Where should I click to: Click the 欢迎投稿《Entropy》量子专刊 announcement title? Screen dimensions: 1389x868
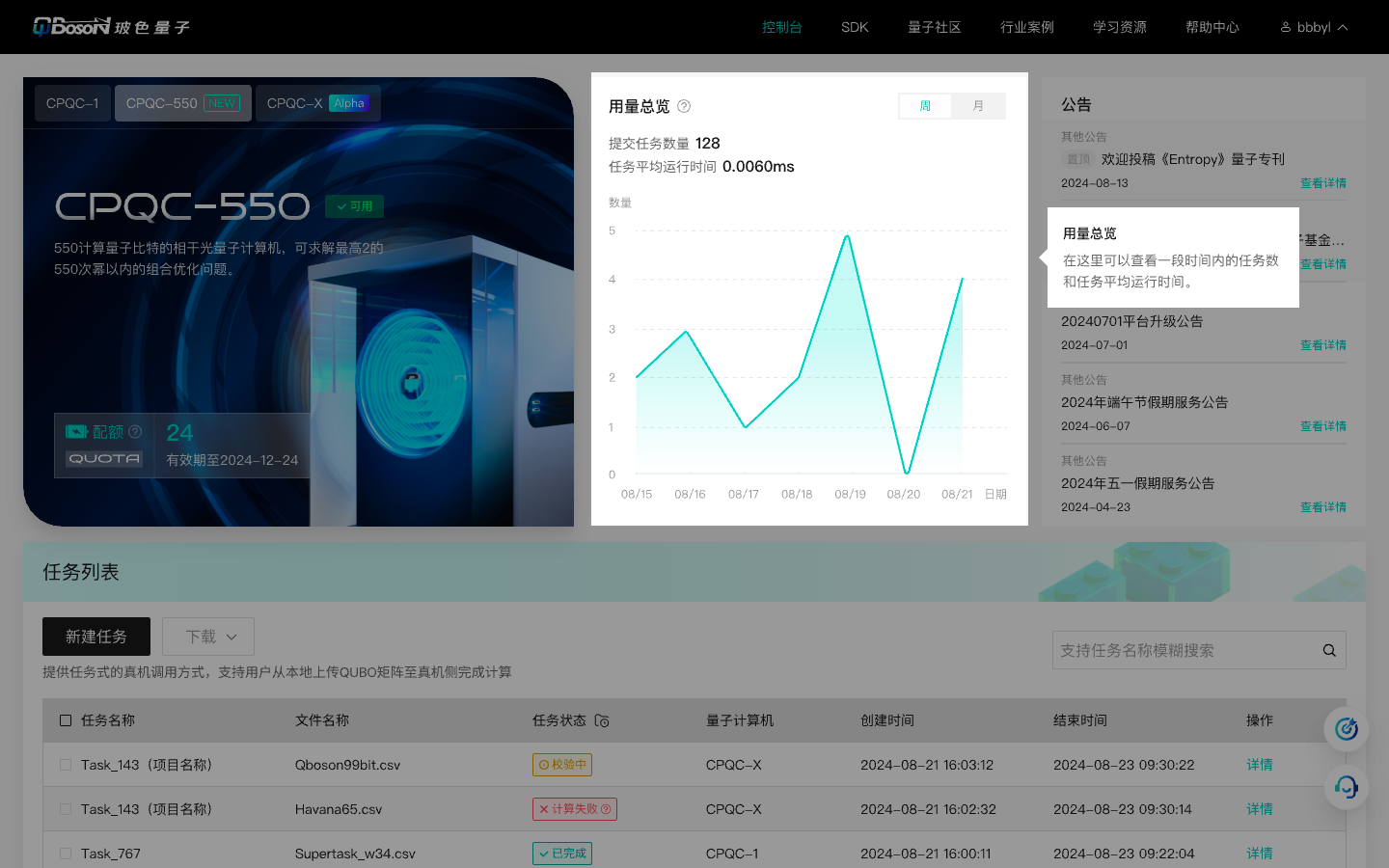[x=1193, y=159]
